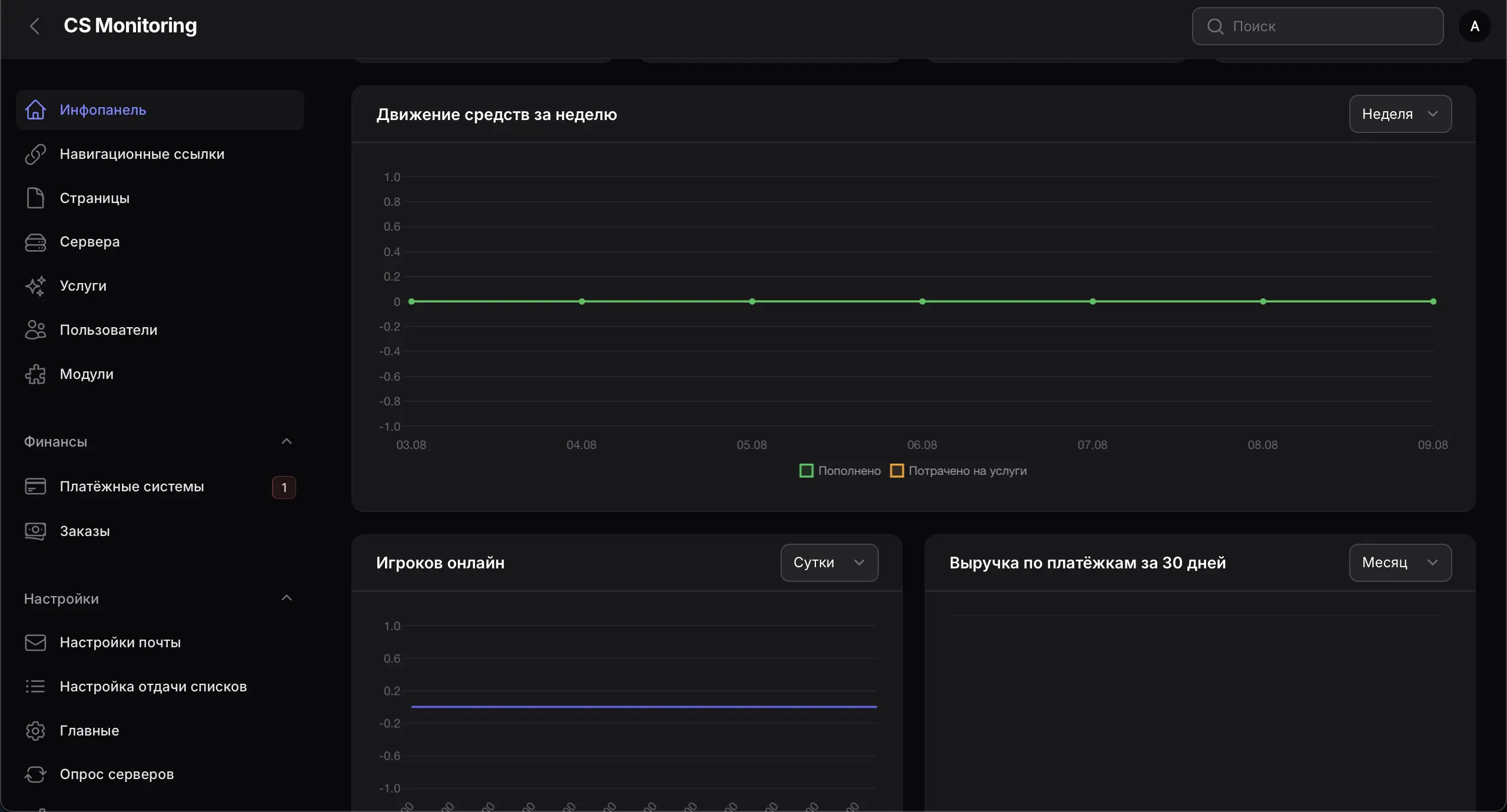1507x812 pixels.
Task: Open Настройка отдачи списков
Action: (x=160, y=687)
